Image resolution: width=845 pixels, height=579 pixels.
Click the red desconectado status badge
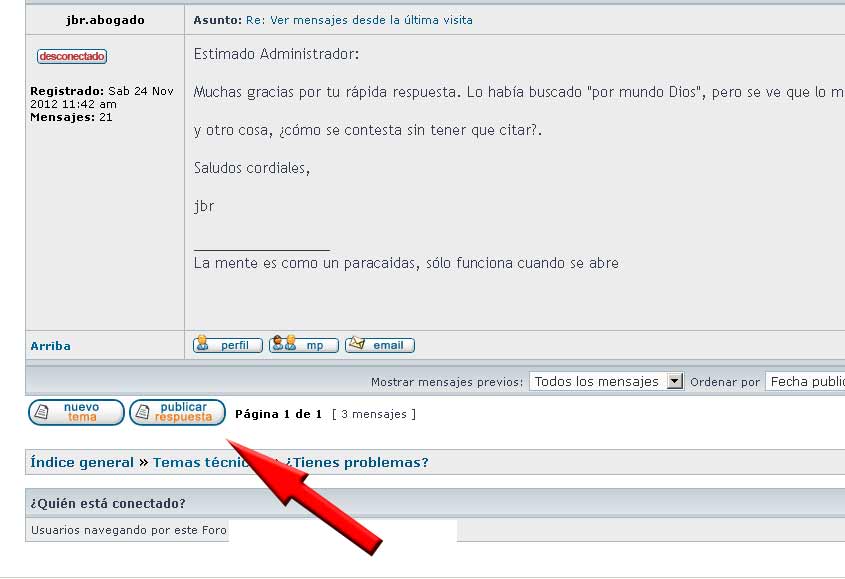[72, 56]
